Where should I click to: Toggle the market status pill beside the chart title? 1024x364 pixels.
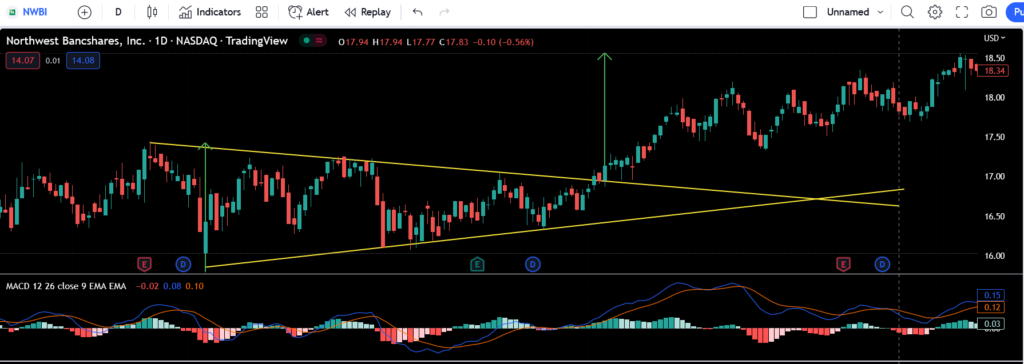pos(313,41)
